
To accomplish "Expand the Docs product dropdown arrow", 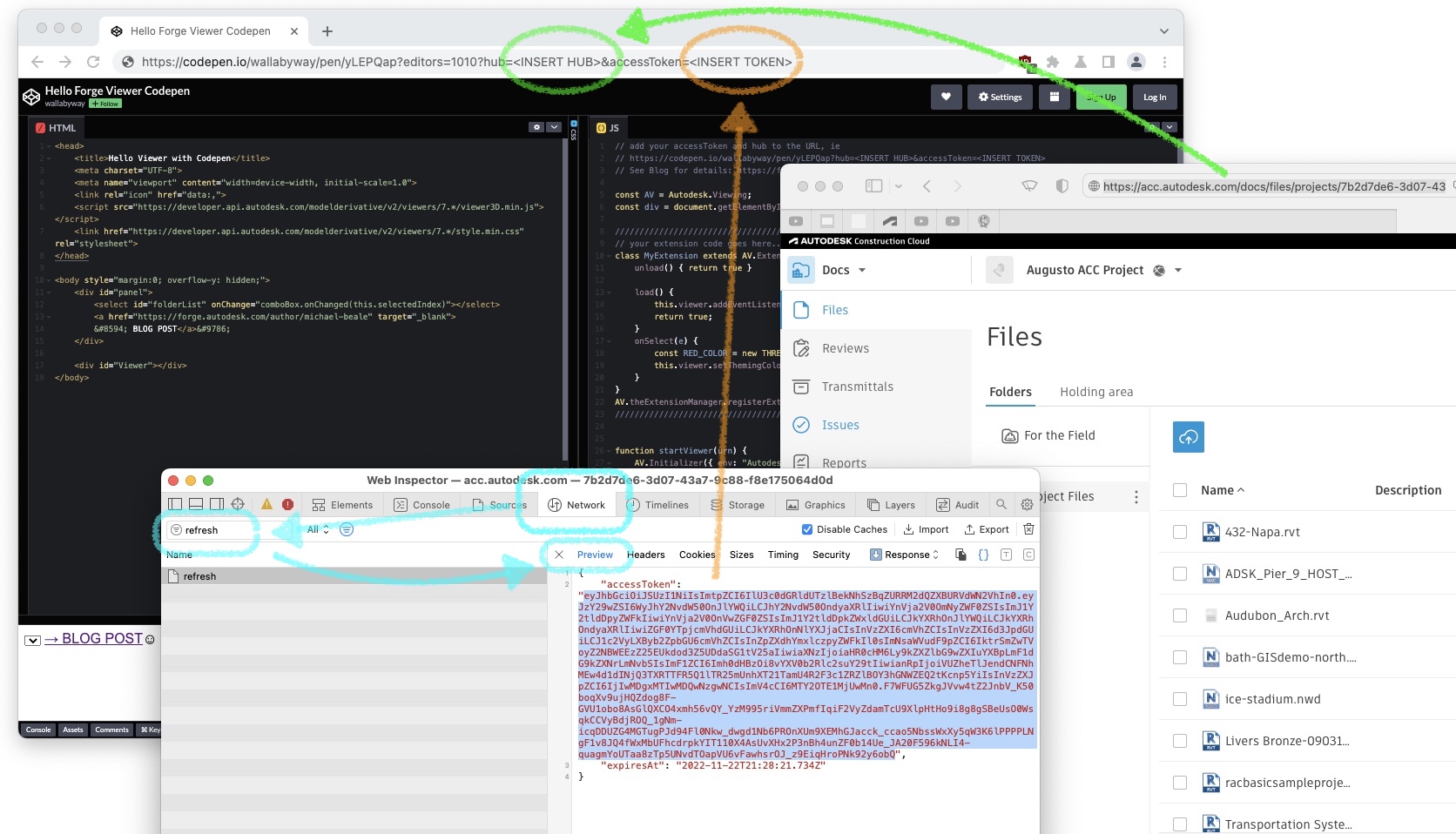I will [x=862, y=270].
